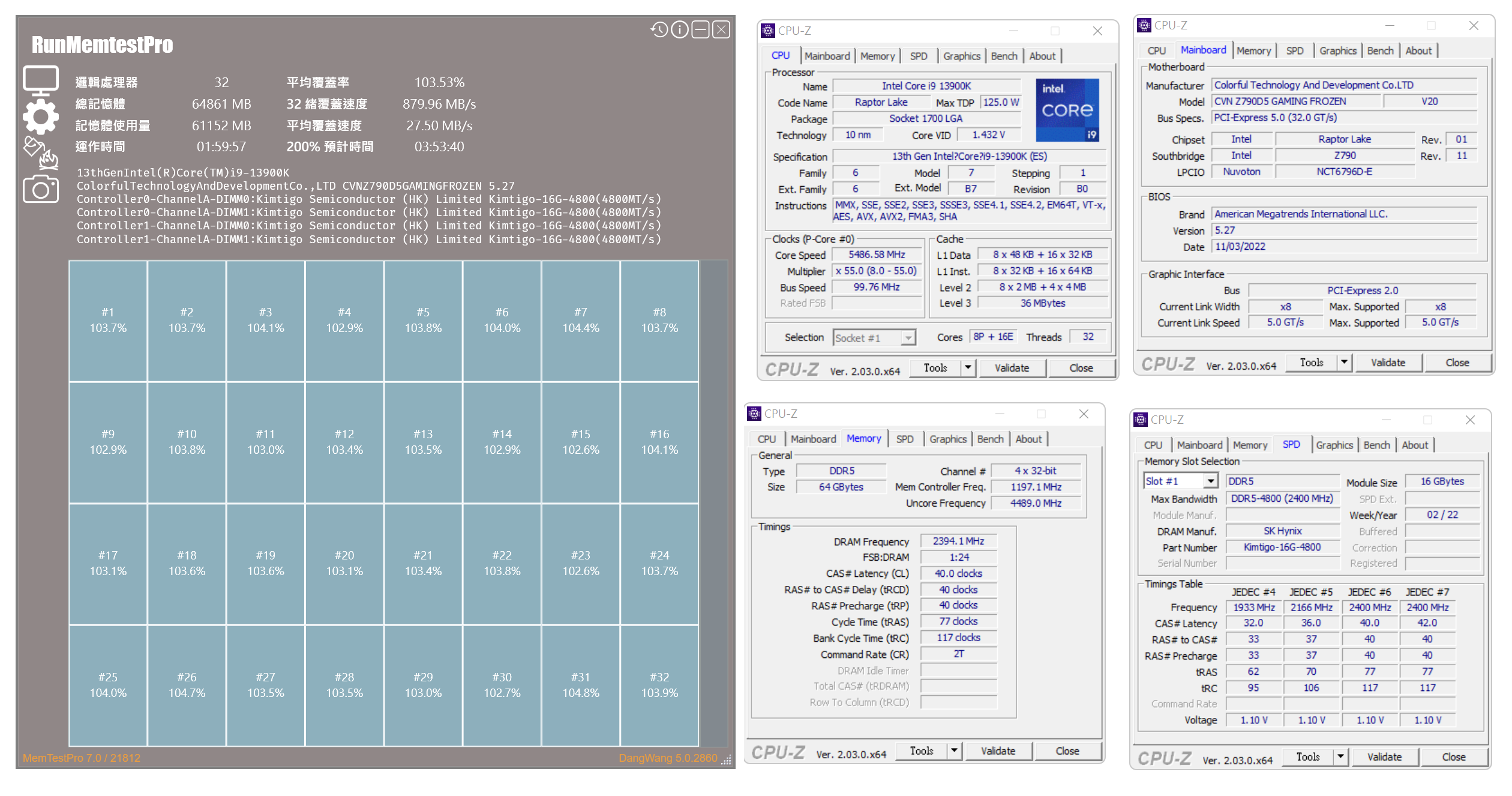Open the history clock icon in RunMemtestPro
1512x796 pixels.
point(659,29)
